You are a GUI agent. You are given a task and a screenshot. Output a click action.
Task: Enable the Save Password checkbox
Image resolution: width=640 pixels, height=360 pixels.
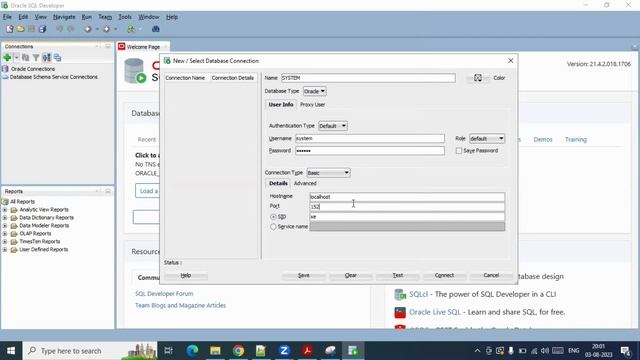pyautogui.click(x=459, y=151)
